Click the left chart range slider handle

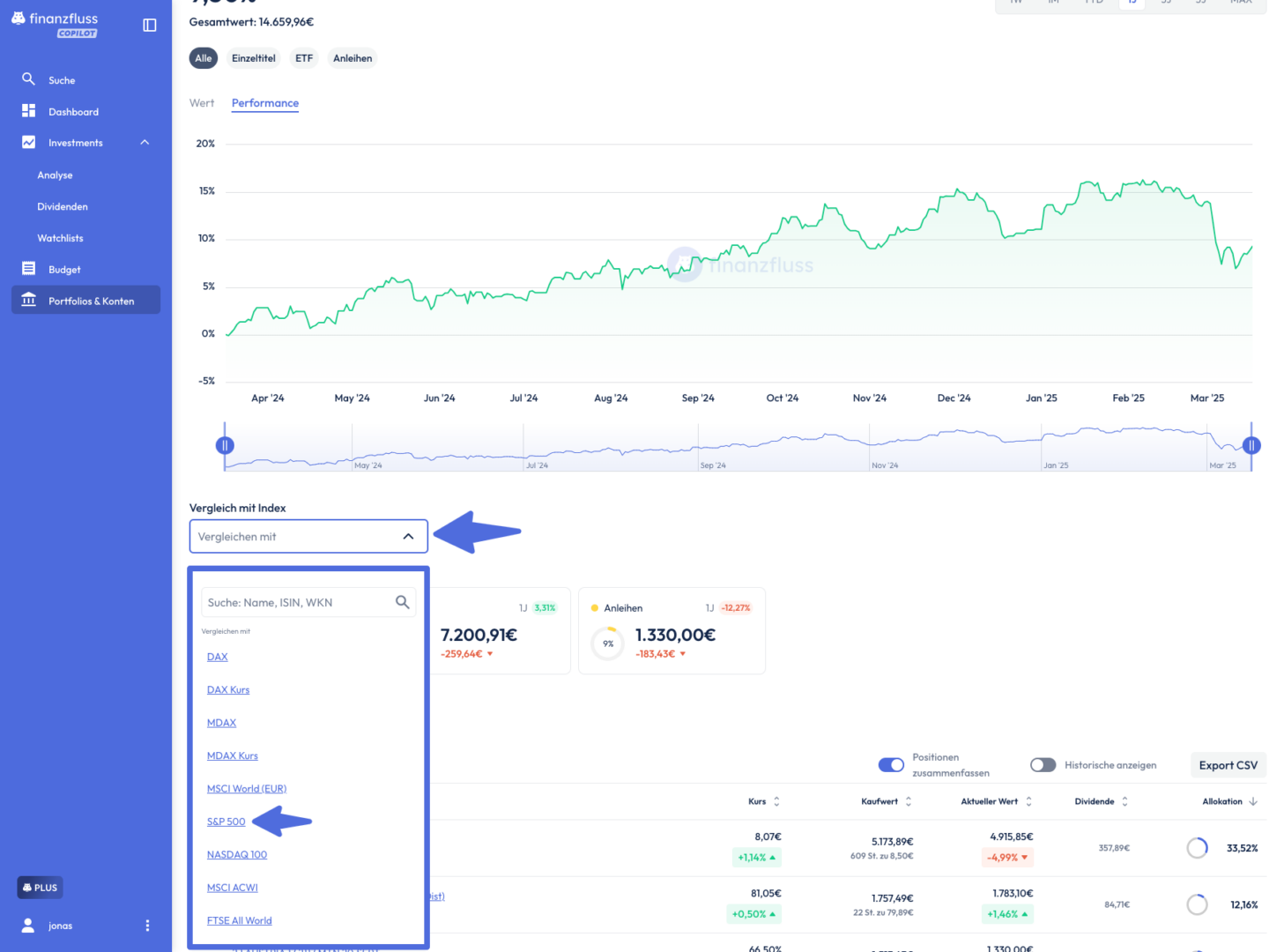[x=225, y=445]
